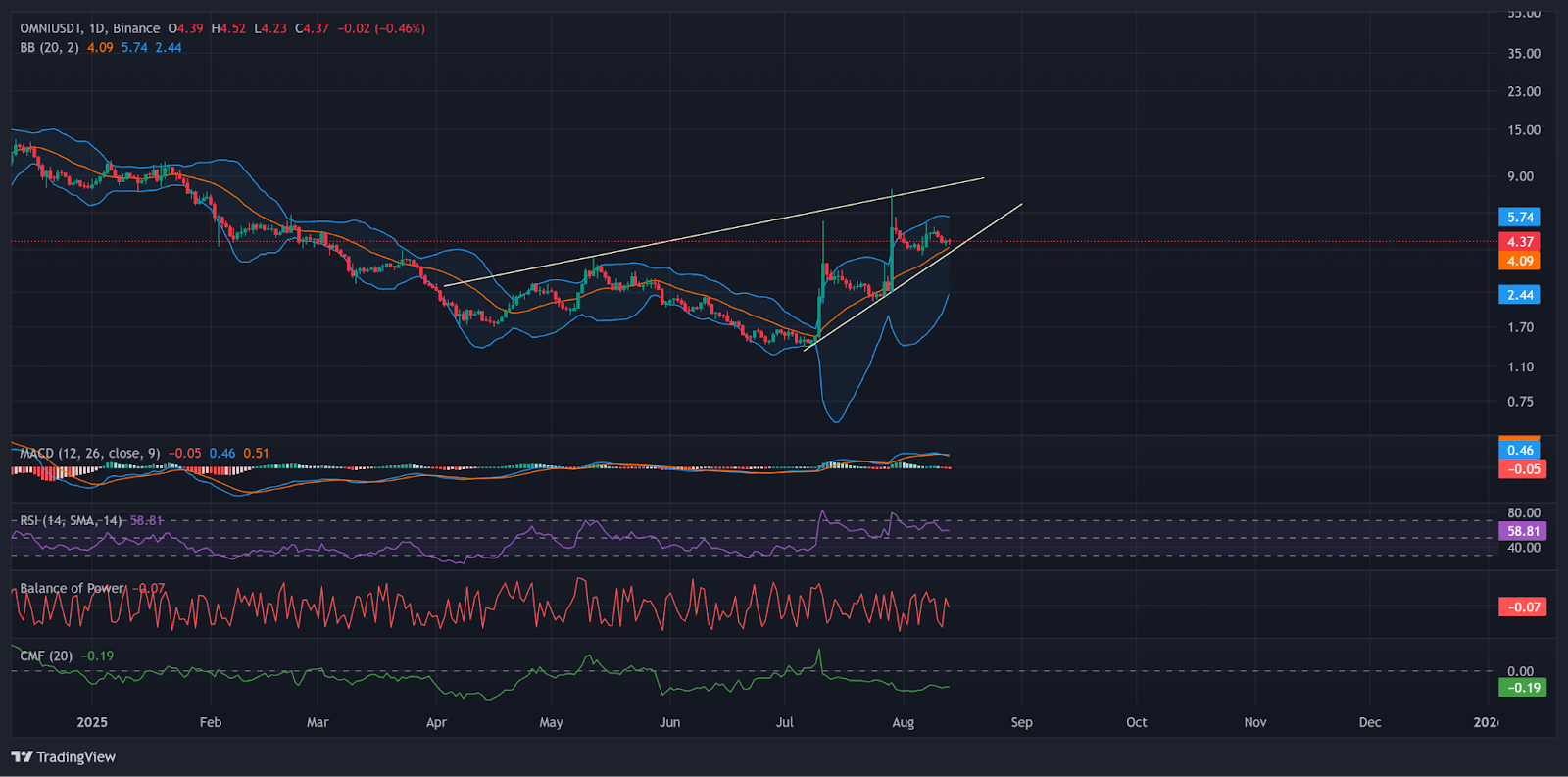Click the 9.00 price scale level
Viewport: 1568px width, 777px height.
[1520, 176]
